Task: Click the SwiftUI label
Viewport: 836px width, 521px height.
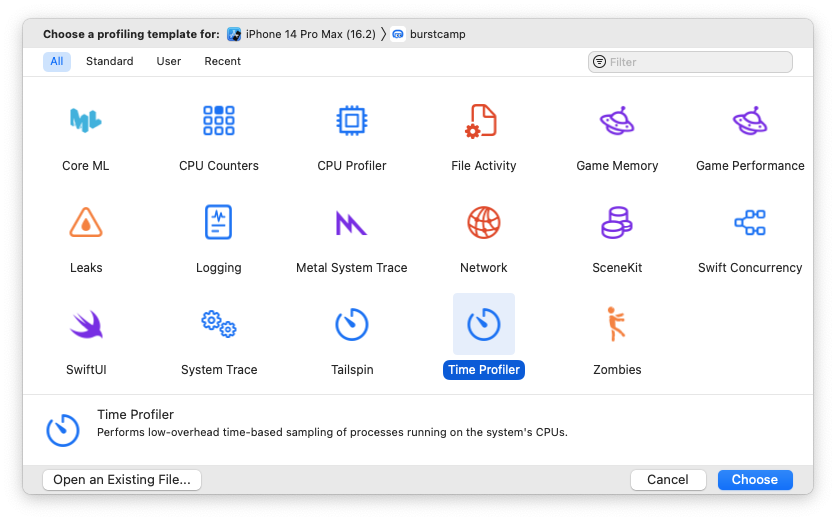Action: coord(86,370)
